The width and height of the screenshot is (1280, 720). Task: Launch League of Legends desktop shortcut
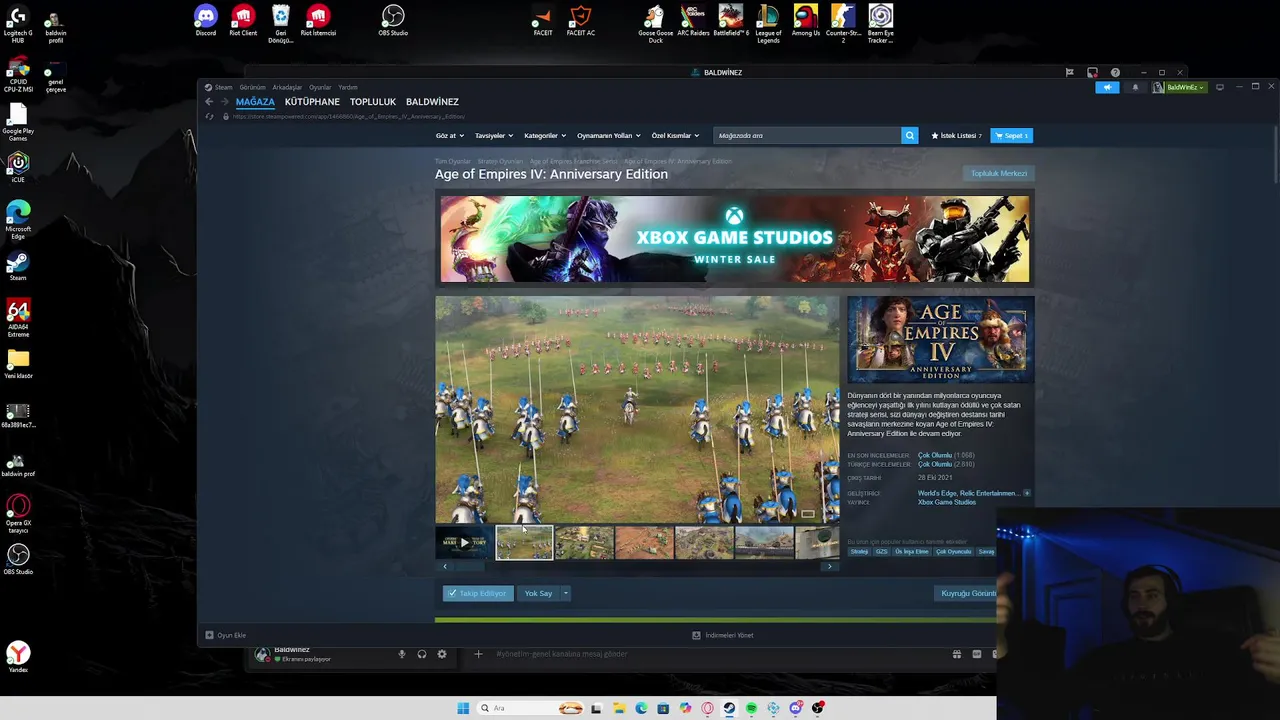pos(769,24)
